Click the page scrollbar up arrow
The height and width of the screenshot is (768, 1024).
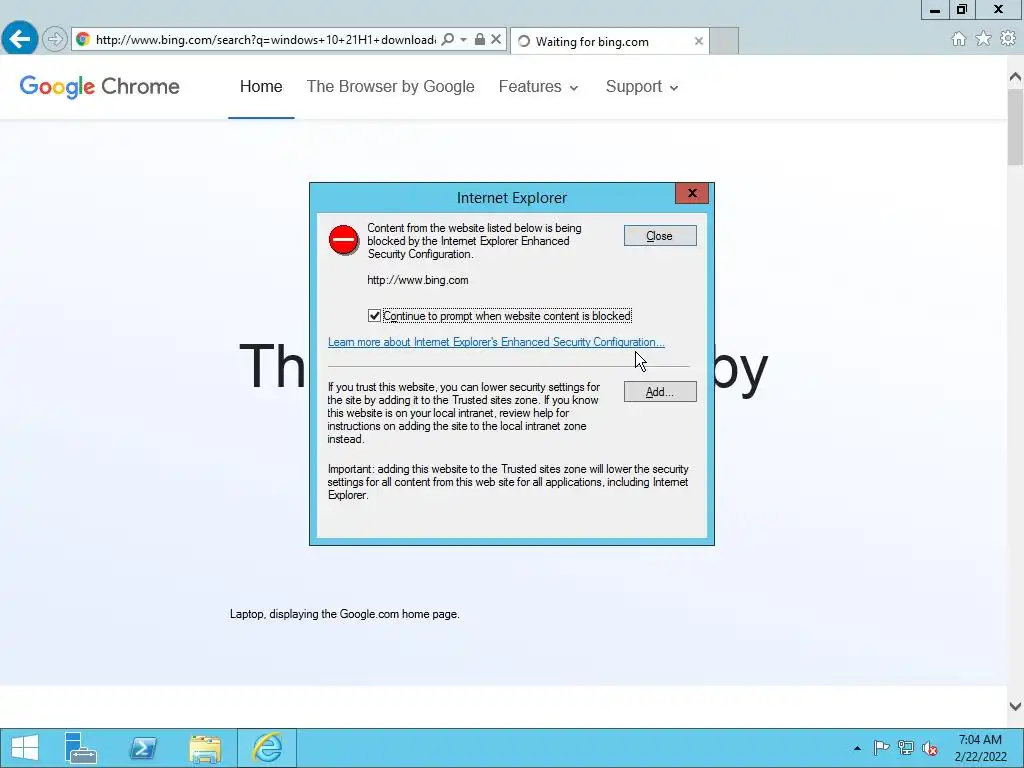[x=1015, y=77]
